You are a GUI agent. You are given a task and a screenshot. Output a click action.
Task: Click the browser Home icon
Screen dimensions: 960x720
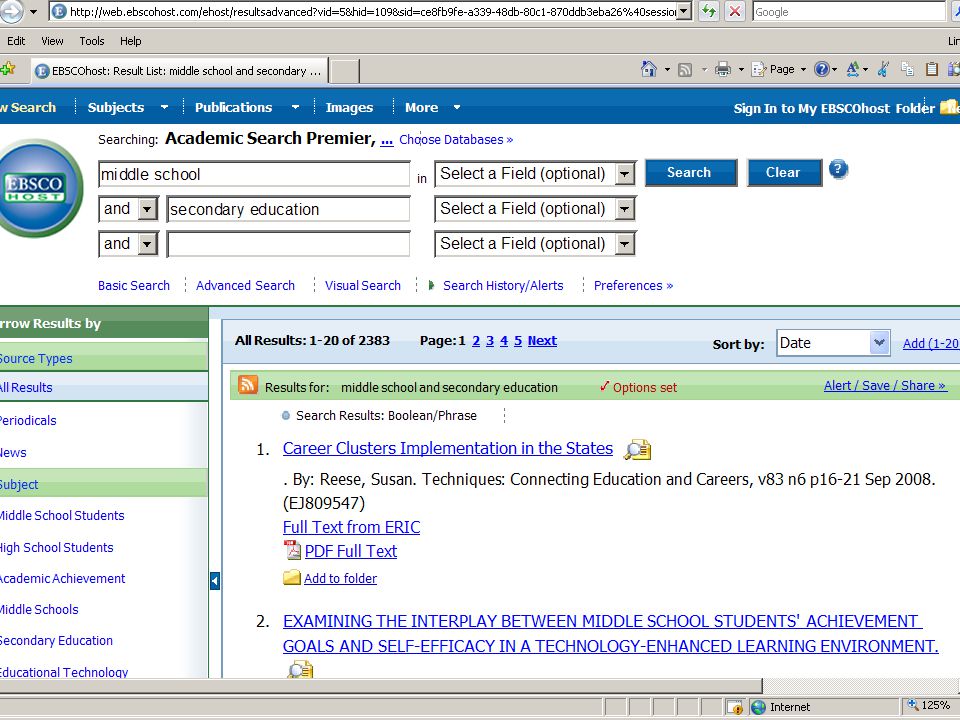tap(648, 69)
